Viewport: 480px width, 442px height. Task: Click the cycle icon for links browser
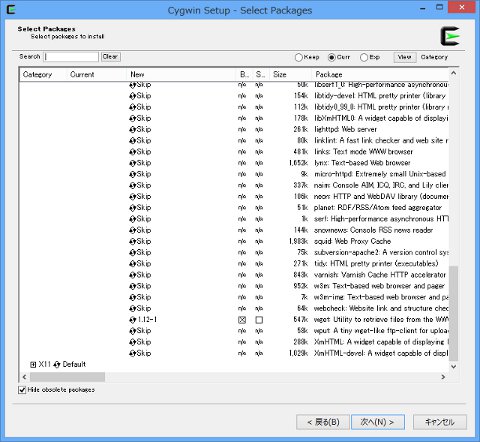pyautogui.click(x=133, y=152)
